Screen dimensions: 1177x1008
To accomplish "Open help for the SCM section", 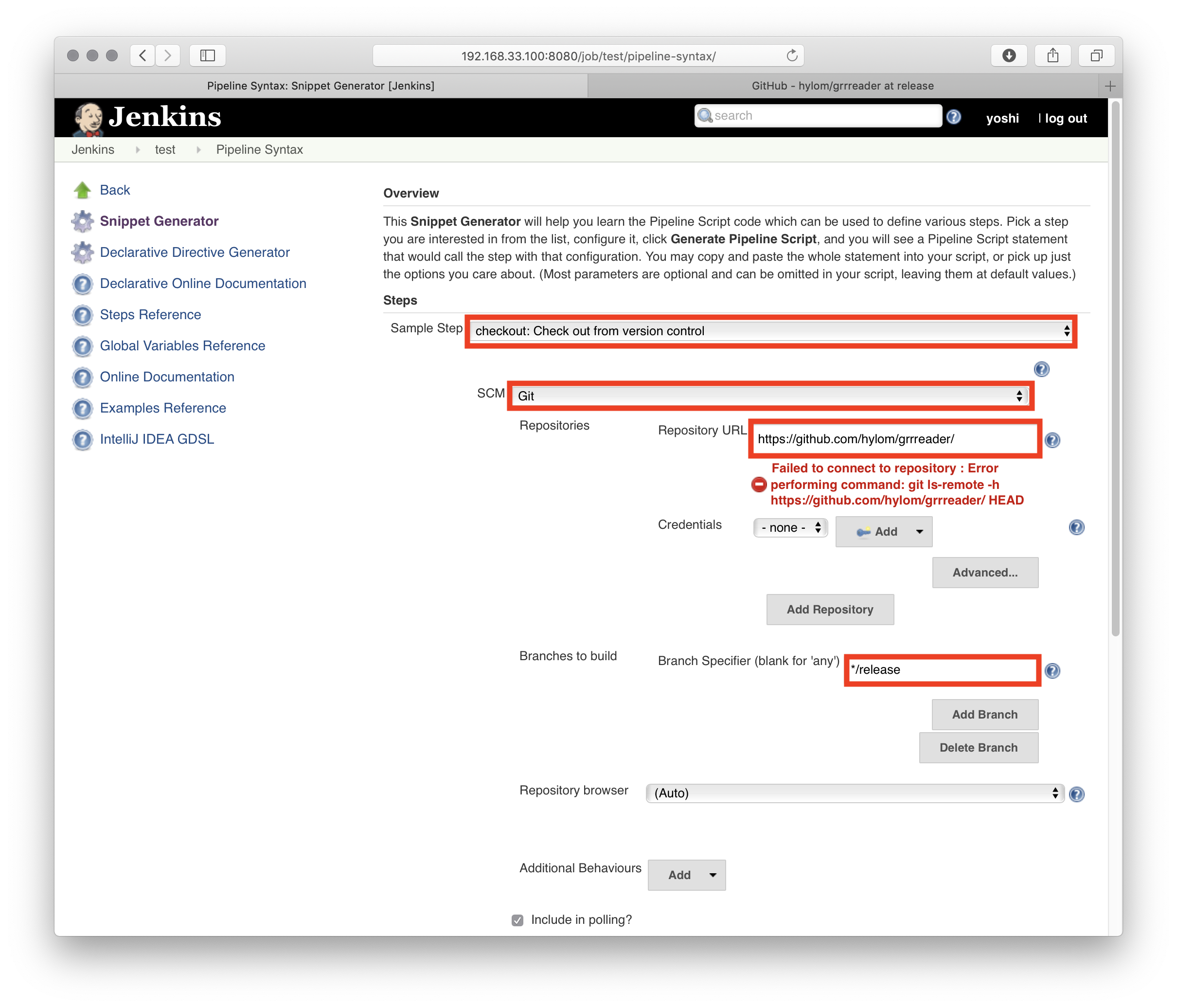I will point(1041,370).
